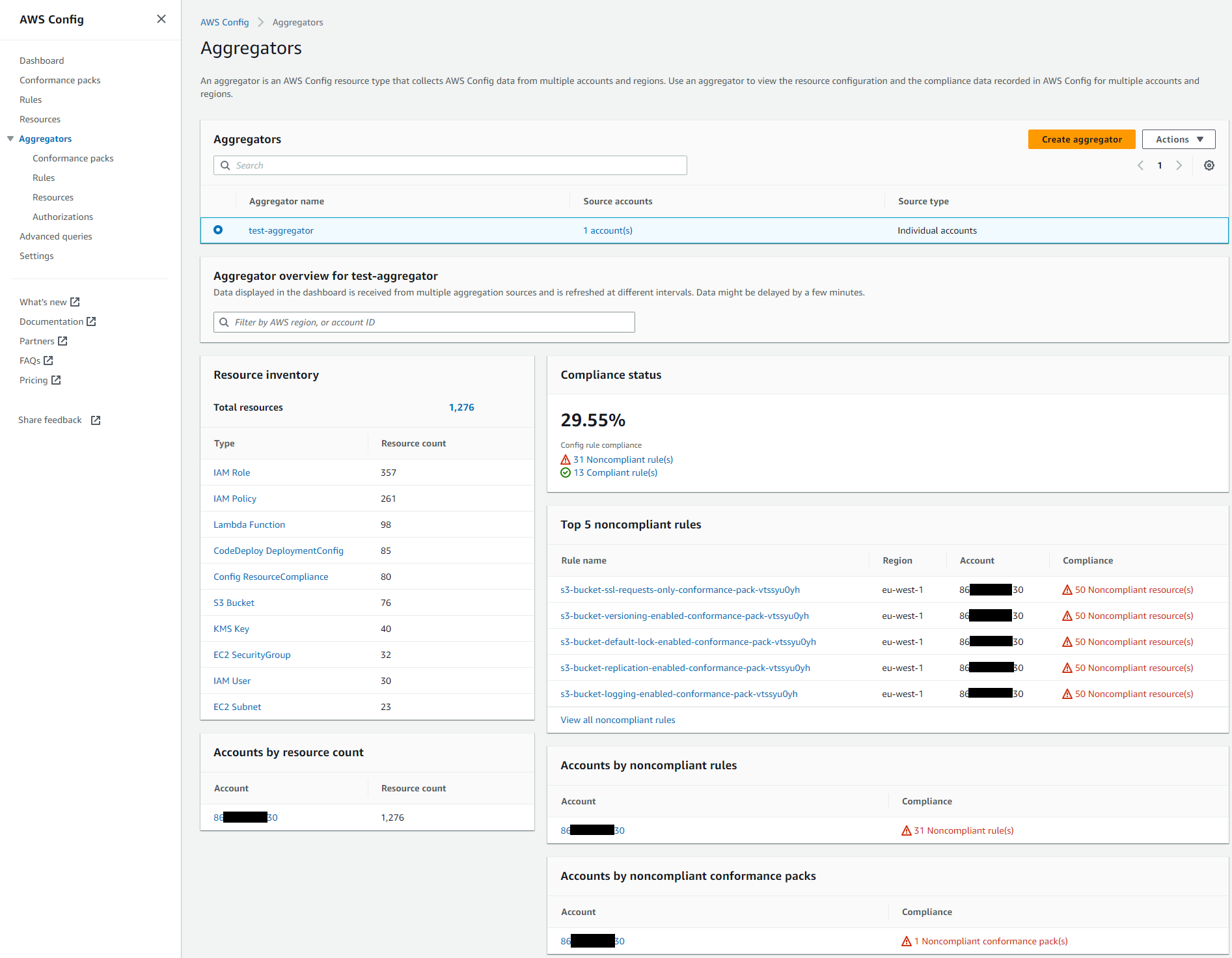Viewport: 1232px width, 958px height.
Task: Open the Documentation external link icon
Action: [x=92, y=321]
